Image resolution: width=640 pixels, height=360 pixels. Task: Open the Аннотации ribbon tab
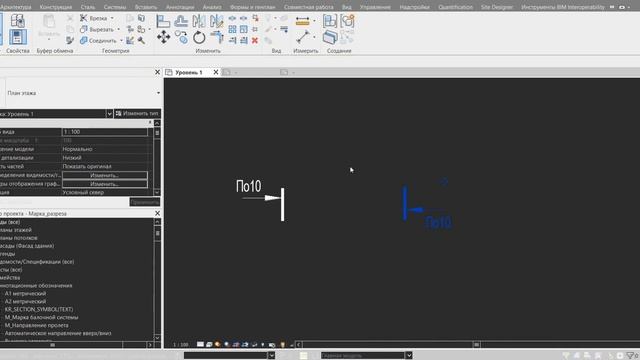point(180,7)
